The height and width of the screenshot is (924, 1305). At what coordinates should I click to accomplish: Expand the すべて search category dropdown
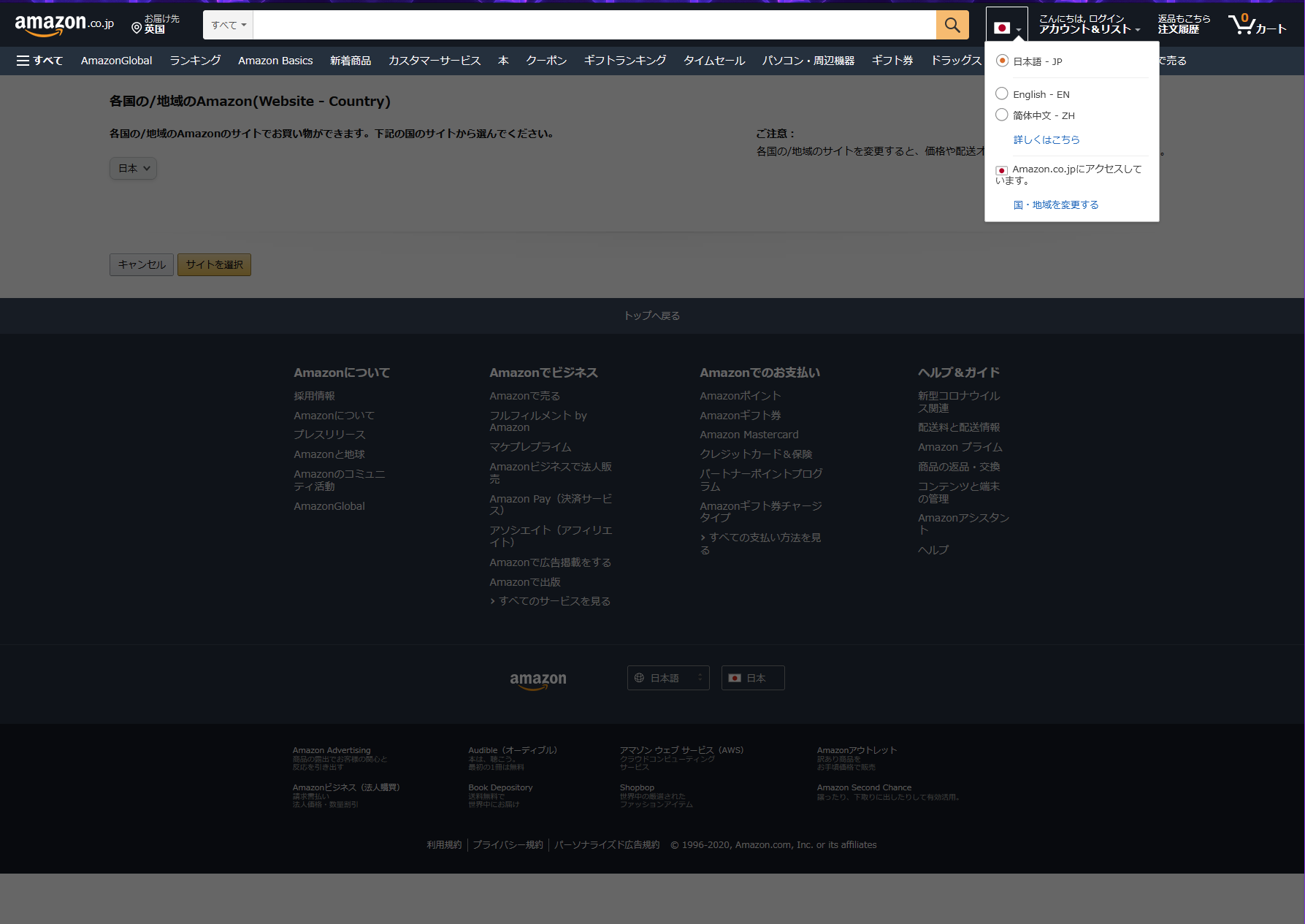[x=228, y=25]
